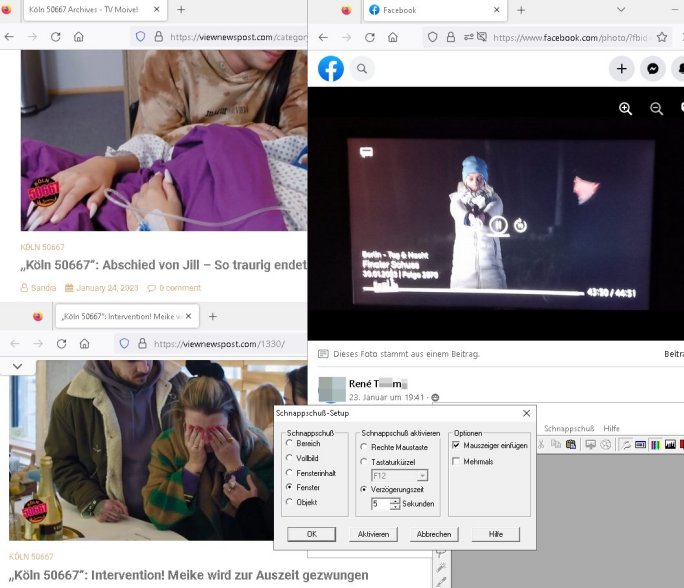Choose Tastaturkürzel activation
The height and width of the screenshot is (588, 684).
388,462
